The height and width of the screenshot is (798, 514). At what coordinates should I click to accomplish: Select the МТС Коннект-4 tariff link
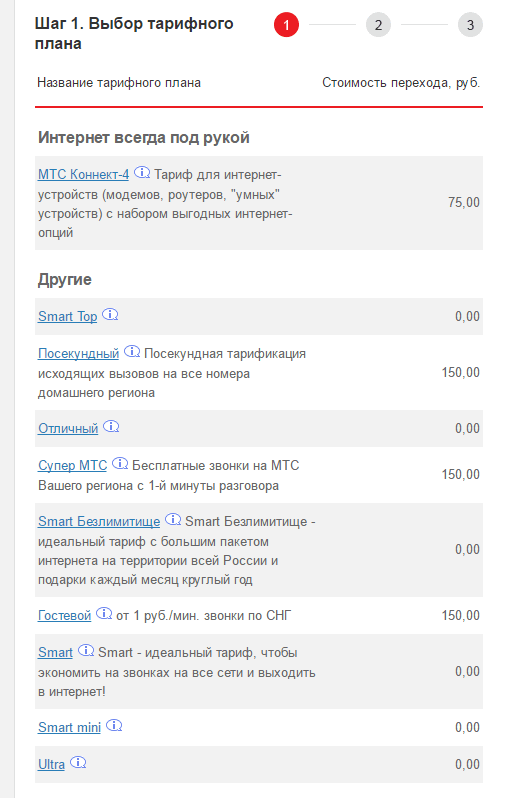pos(83,174)
